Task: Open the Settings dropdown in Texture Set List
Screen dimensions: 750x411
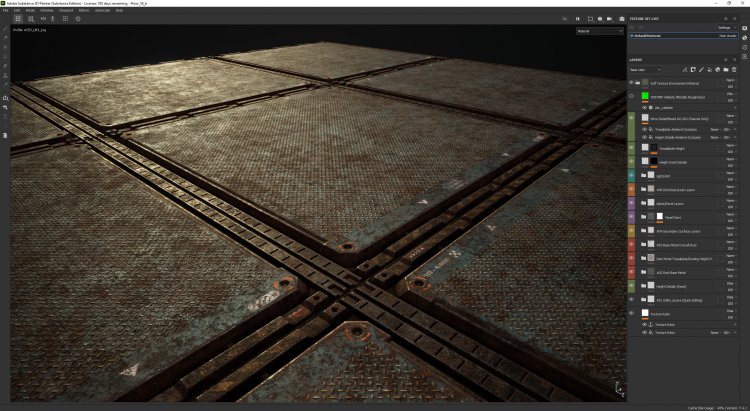Action: 727,28
